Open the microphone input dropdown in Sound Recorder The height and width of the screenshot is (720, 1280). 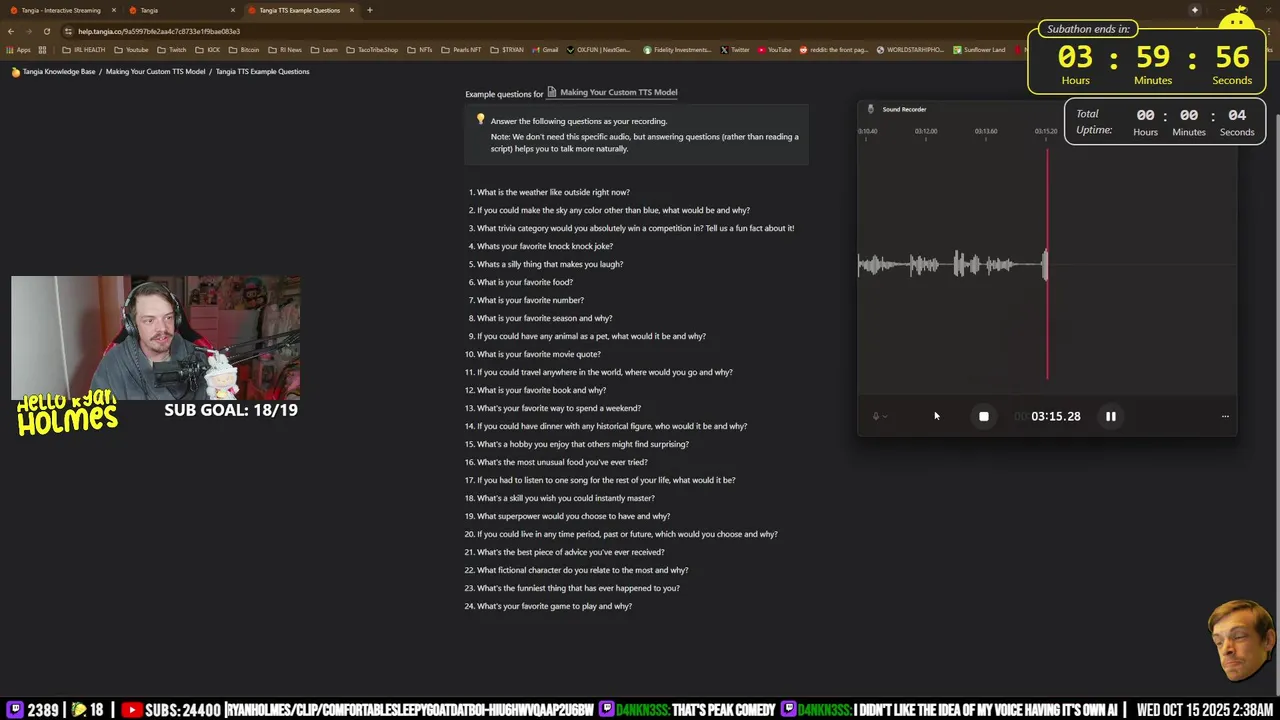pyautogui.click(x=880, y=416)
